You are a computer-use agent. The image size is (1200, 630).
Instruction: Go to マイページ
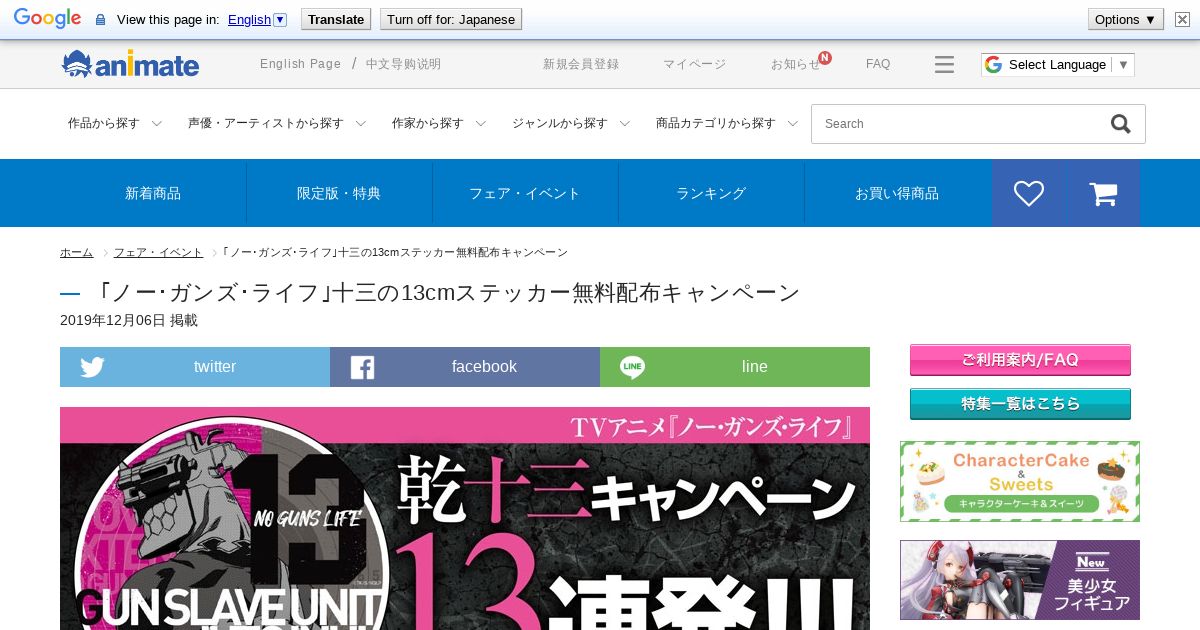694,64
